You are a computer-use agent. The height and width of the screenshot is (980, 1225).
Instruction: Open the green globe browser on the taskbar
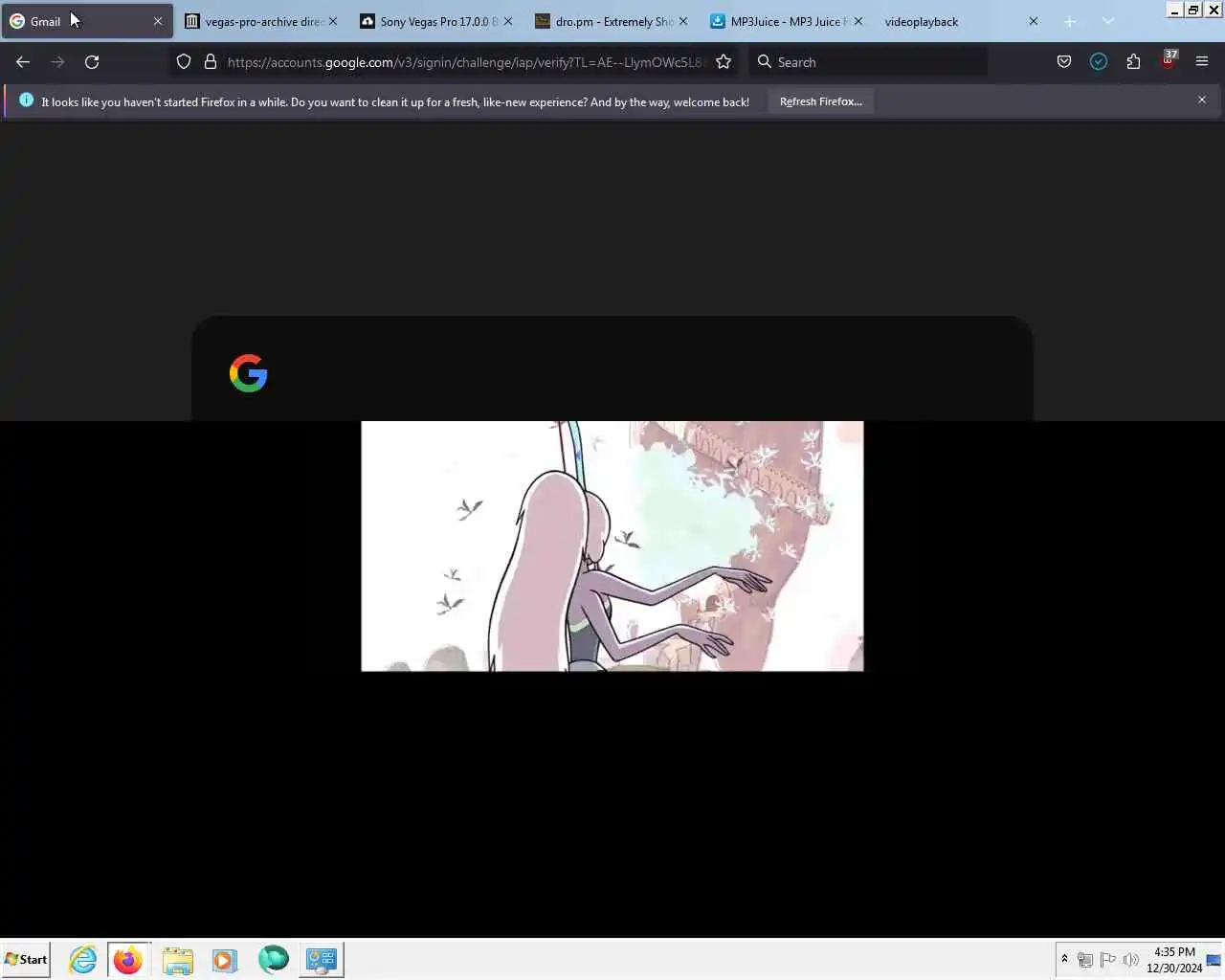pos(273,959)
